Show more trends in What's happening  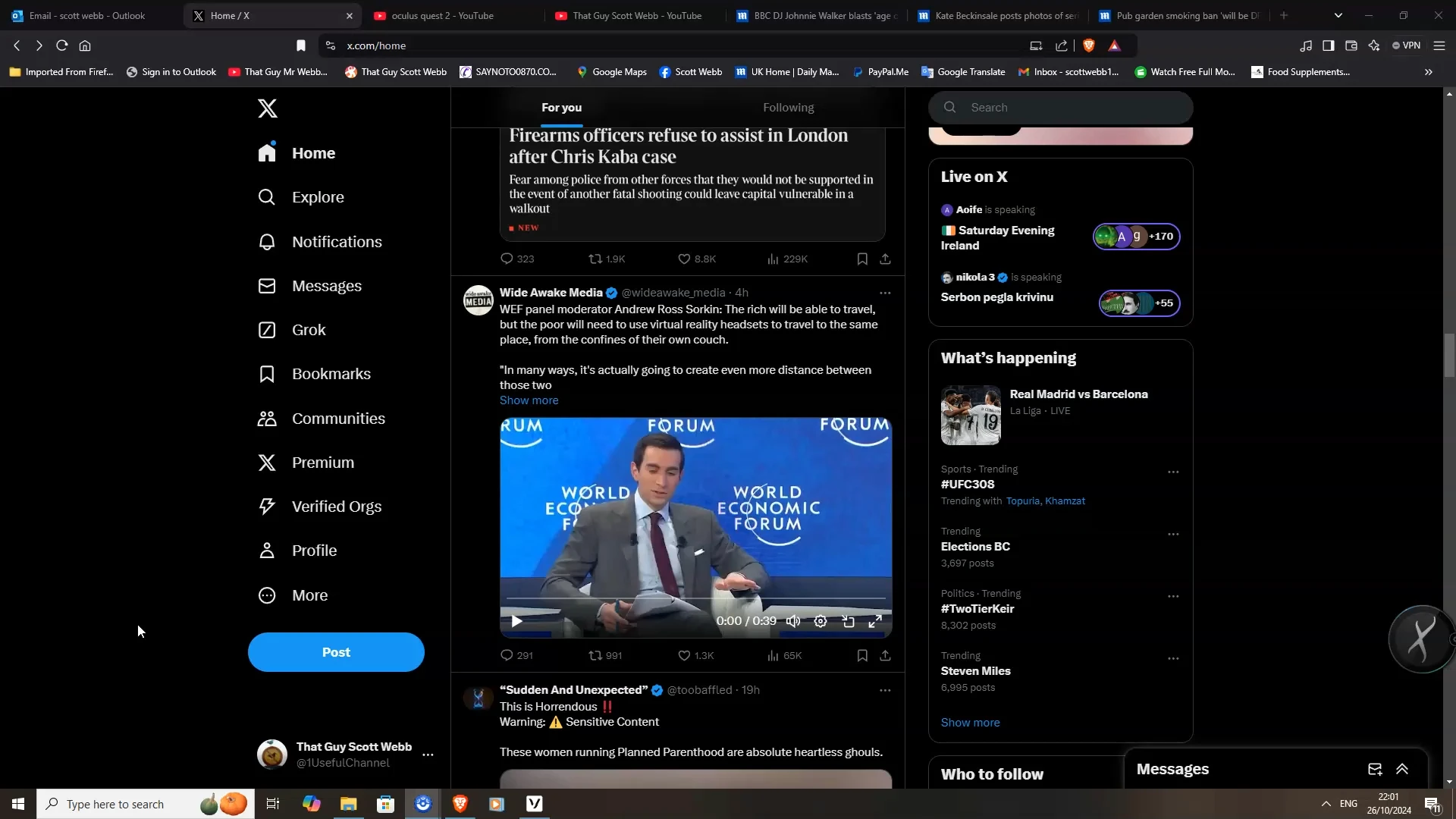pos(970,723)
